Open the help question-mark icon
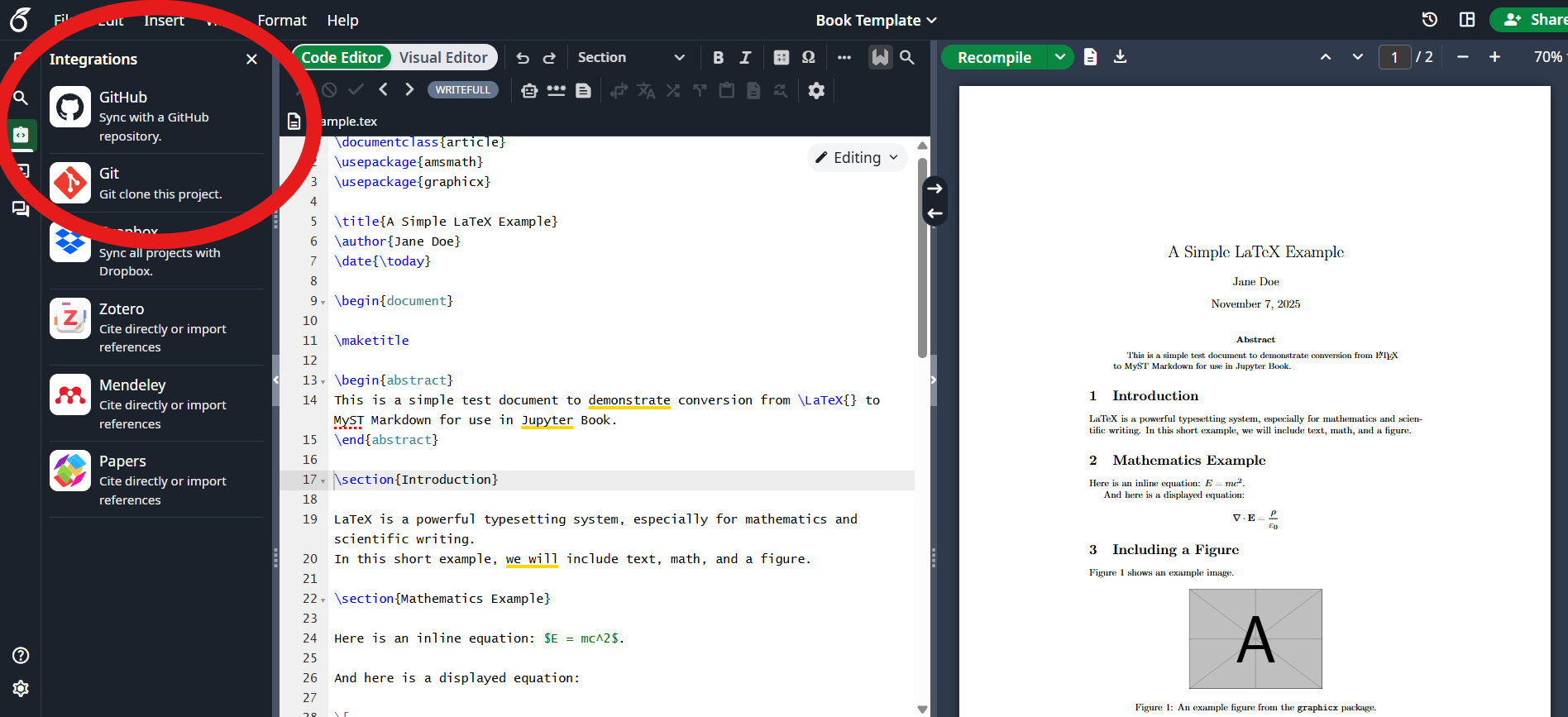Viewport: 1568px width, 717px height. pos(21,655)
